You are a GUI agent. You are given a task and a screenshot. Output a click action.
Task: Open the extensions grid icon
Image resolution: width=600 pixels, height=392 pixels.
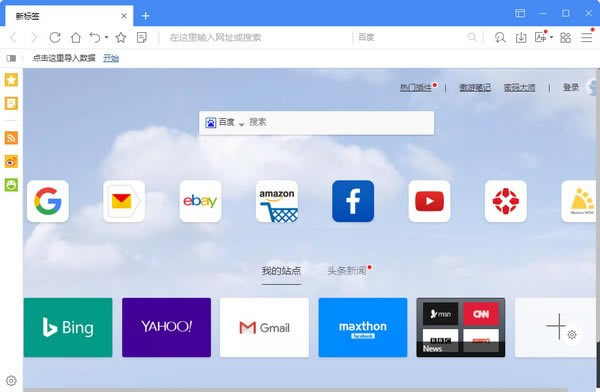(x=565, y=38)
